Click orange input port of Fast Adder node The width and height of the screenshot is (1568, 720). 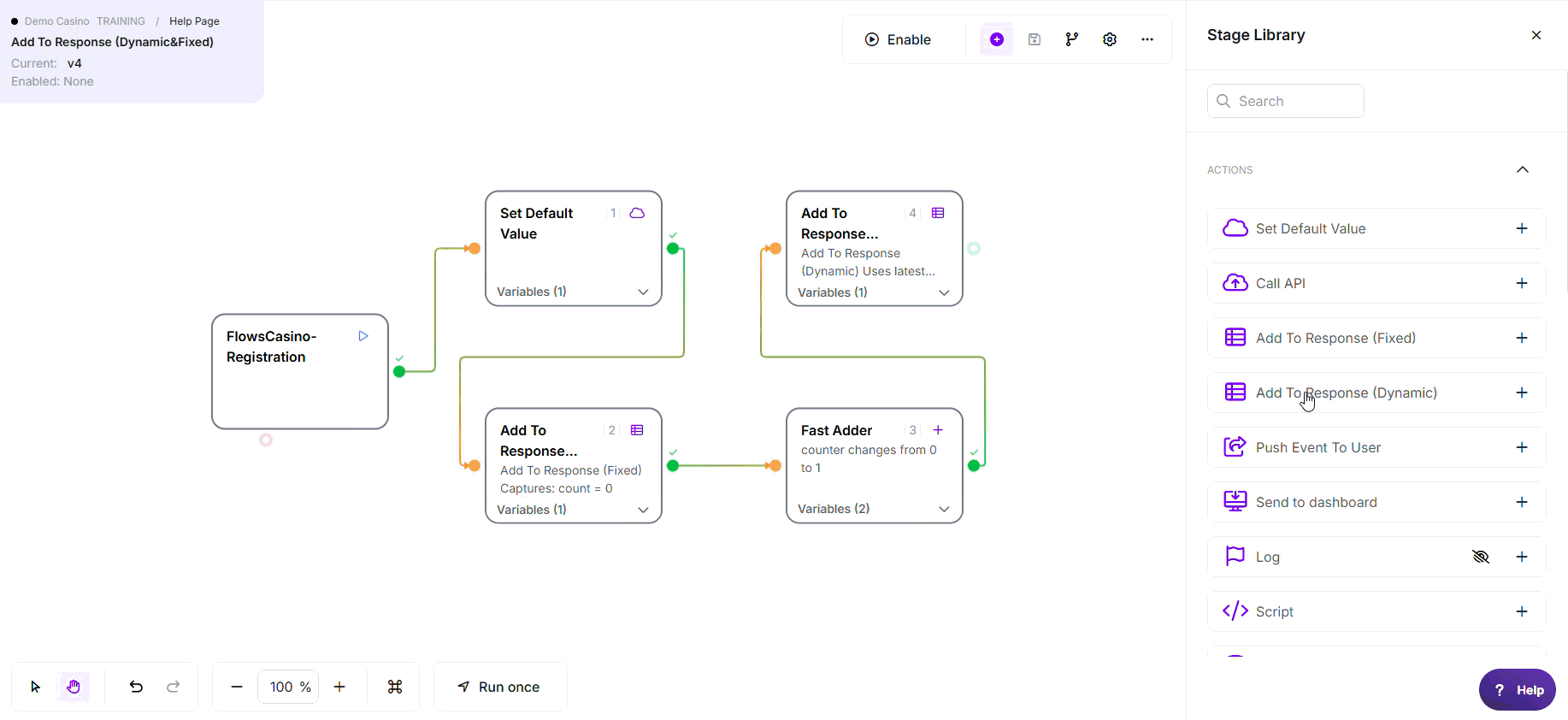(x=775, y=466)
